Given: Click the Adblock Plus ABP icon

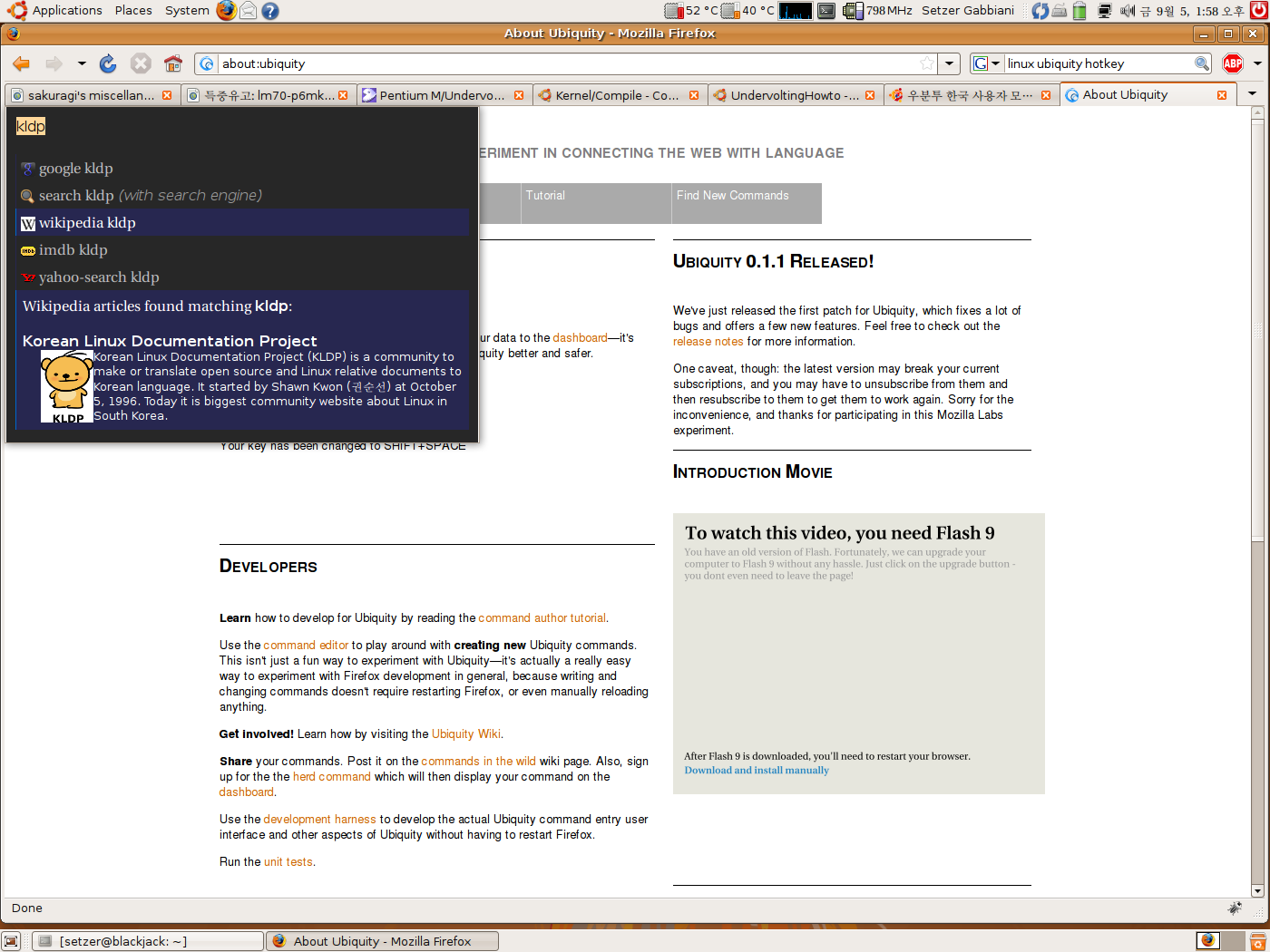Looking at the screenshot, I should coord(1233,63).
